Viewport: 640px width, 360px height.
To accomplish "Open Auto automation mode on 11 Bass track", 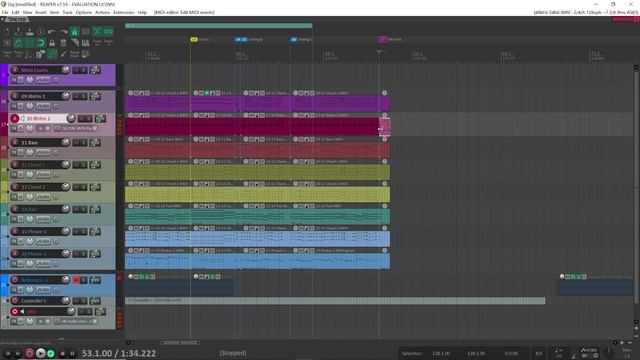I will [x=43, y=152].
